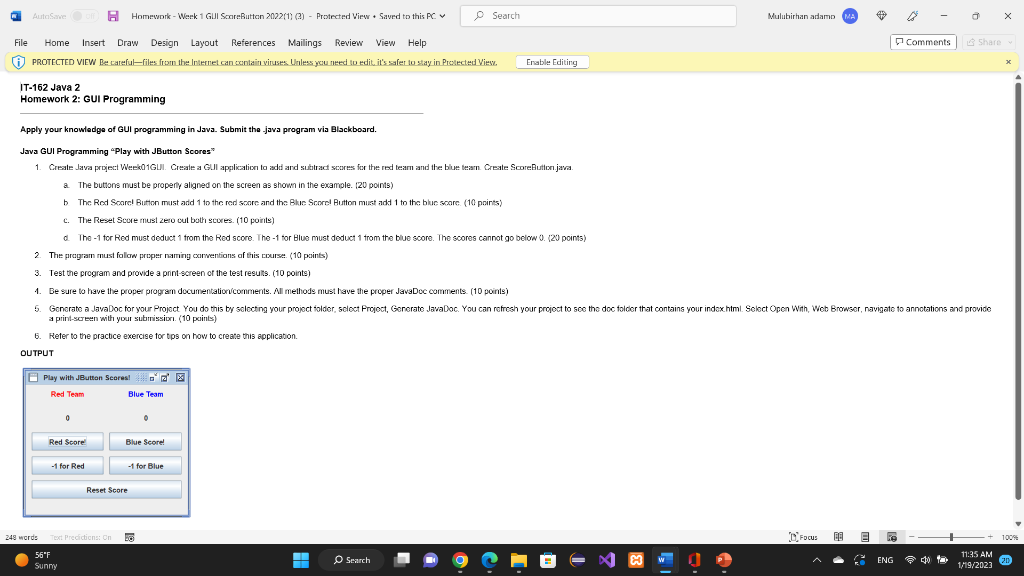Image resolution: width=1024 pixels, height=576 pixels.
Task: Click the Editing pen icon near top right
Action: tap(913, 15)
